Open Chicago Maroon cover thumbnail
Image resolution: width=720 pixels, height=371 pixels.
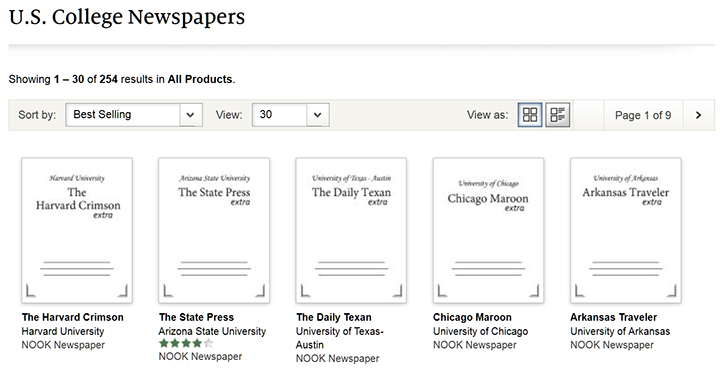point(489,230)
